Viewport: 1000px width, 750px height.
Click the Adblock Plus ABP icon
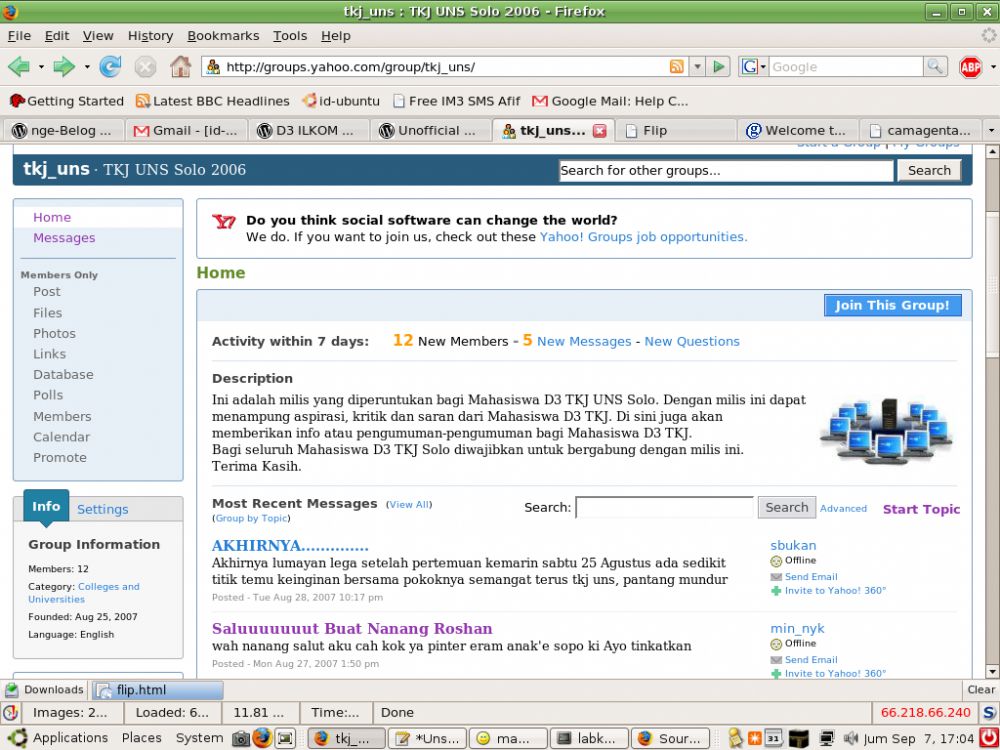pyautogui.click(x=970, y=67)
